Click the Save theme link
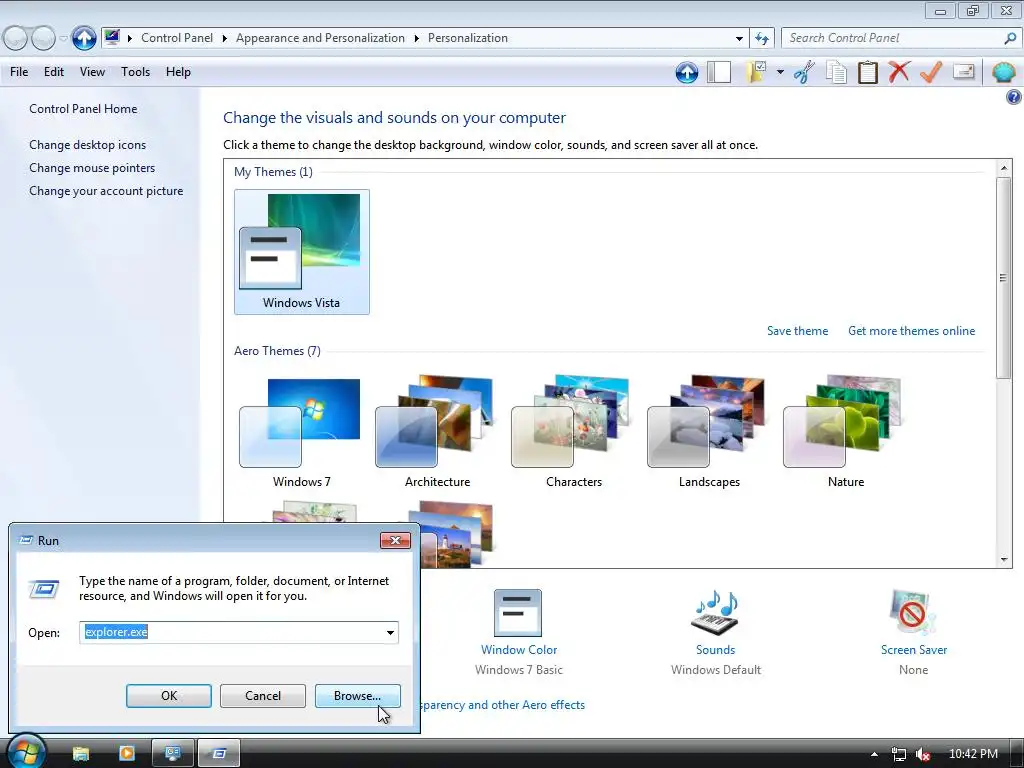This screenshot has width=1024, height=768. point(797,331)
